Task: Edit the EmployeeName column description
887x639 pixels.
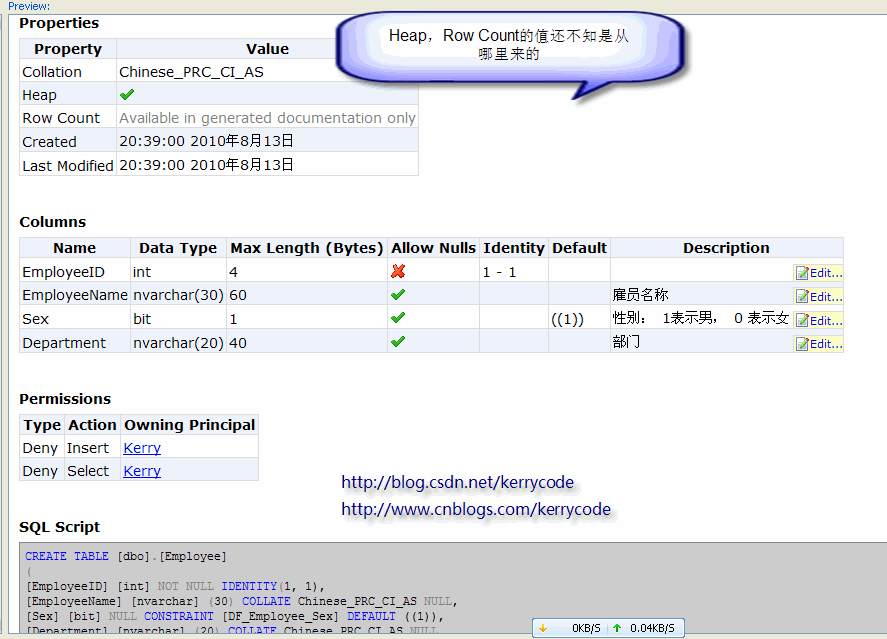Action: click(819, 296)
